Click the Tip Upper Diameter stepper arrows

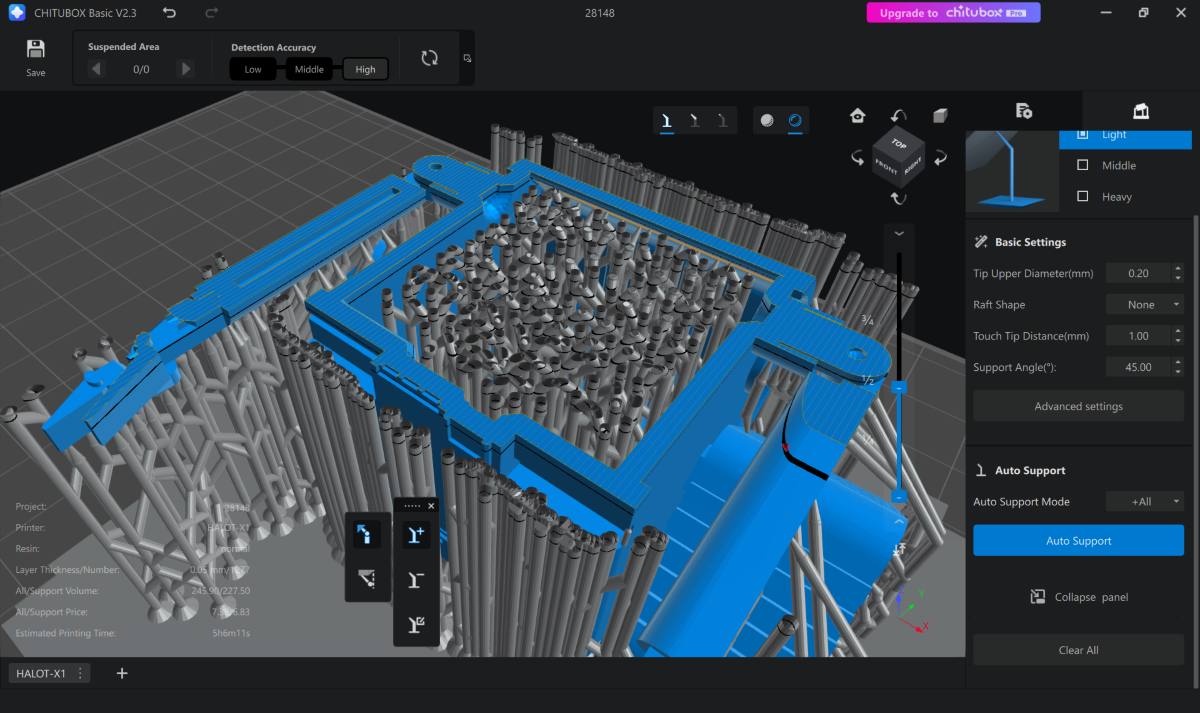(x=1177, y=273)
